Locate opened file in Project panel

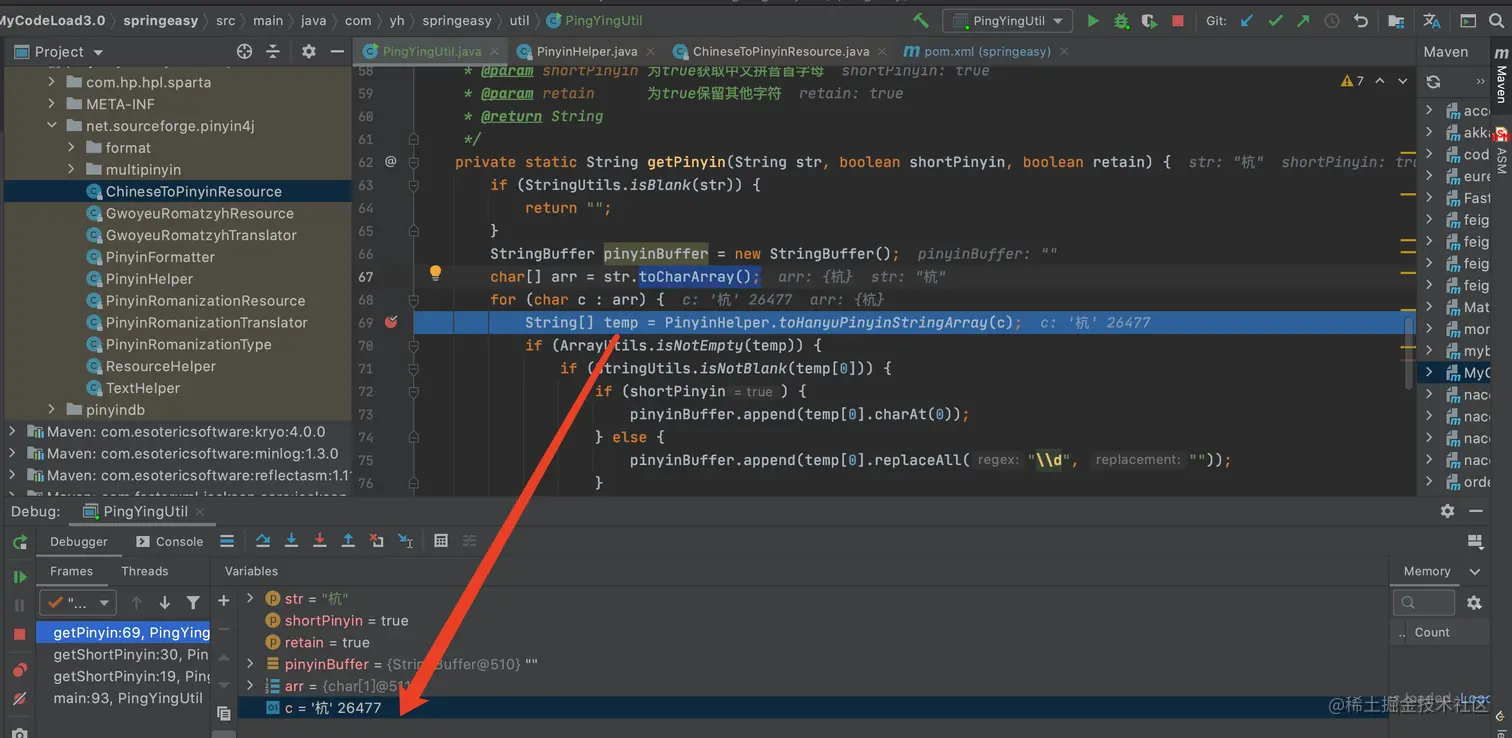244,51
